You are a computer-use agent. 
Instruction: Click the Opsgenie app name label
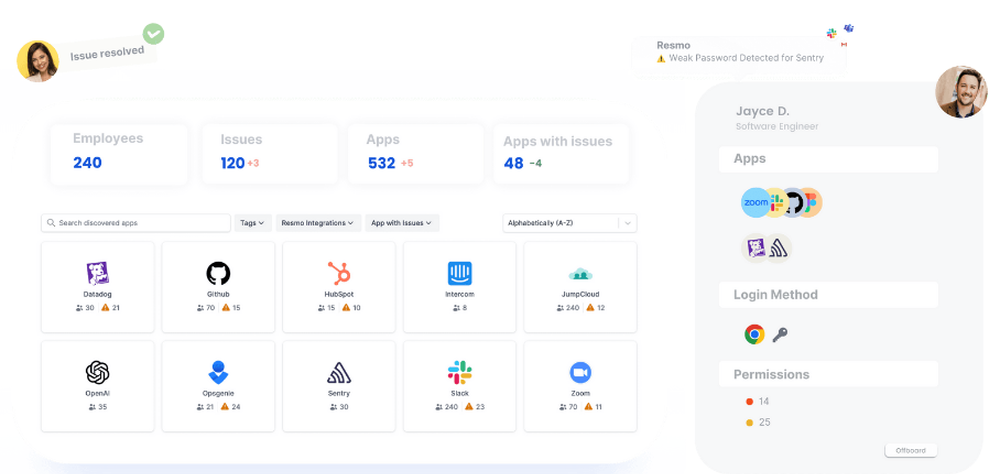click(218, 394)
